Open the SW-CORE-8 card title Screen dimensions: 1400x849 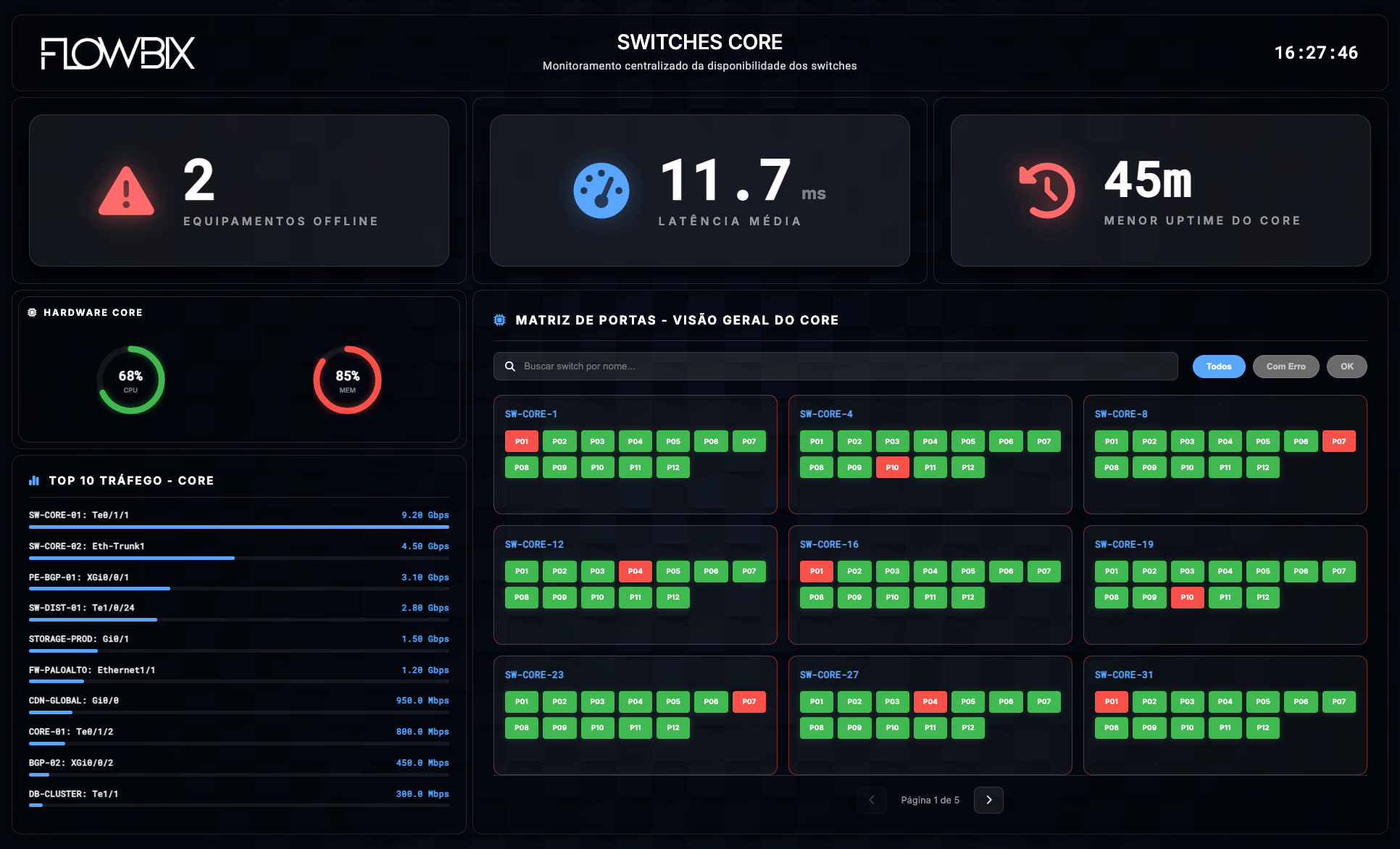click(1121, 414)
